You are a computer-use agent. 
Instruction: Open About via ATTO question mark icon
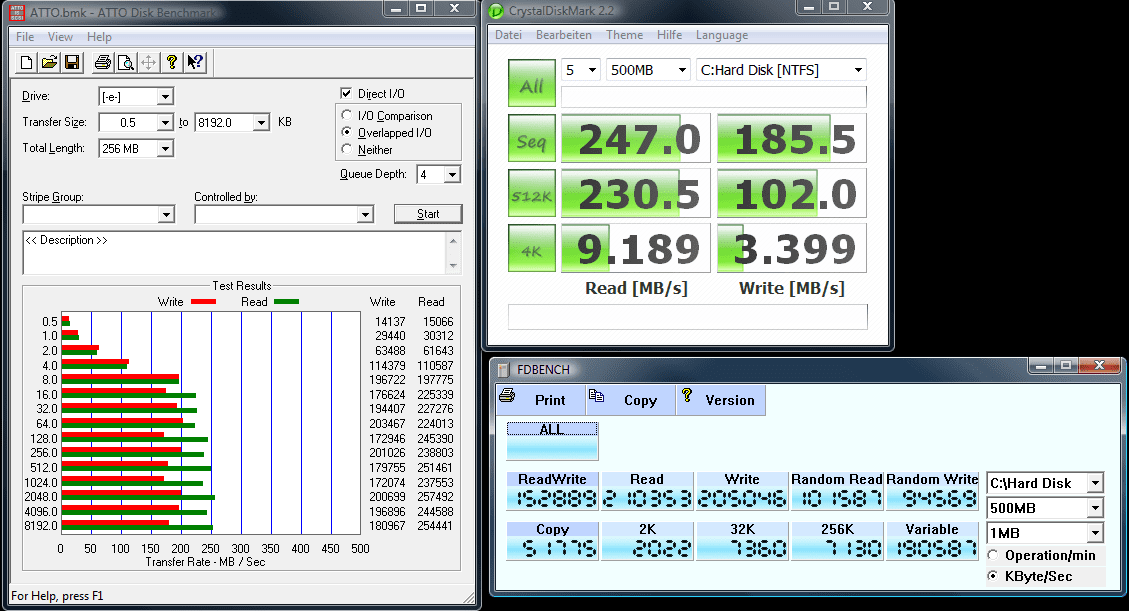pos(171,63)
